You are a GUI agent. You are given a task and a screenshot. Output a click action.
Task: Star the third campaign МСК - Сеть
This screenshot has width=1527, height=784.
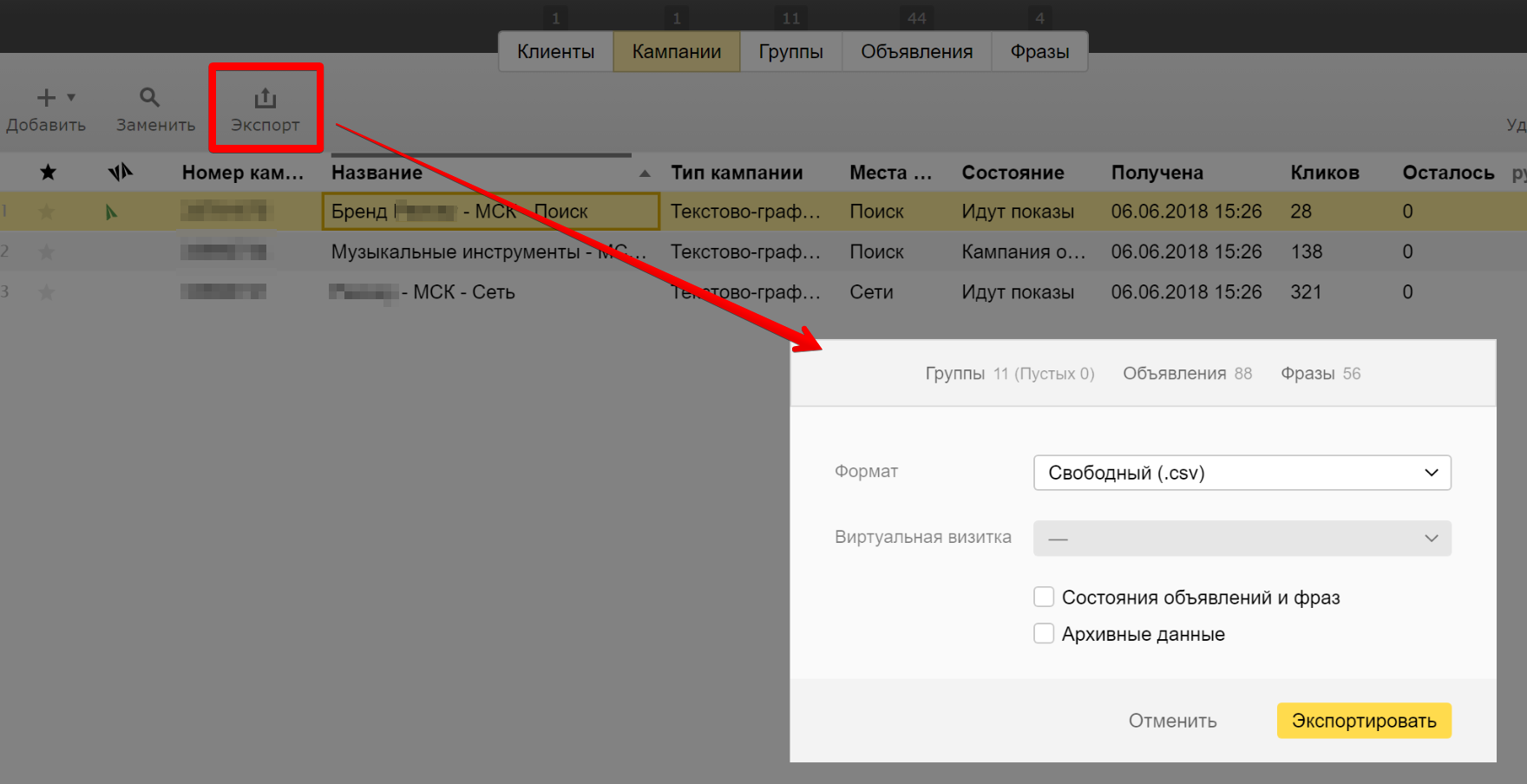pos(48,293)
